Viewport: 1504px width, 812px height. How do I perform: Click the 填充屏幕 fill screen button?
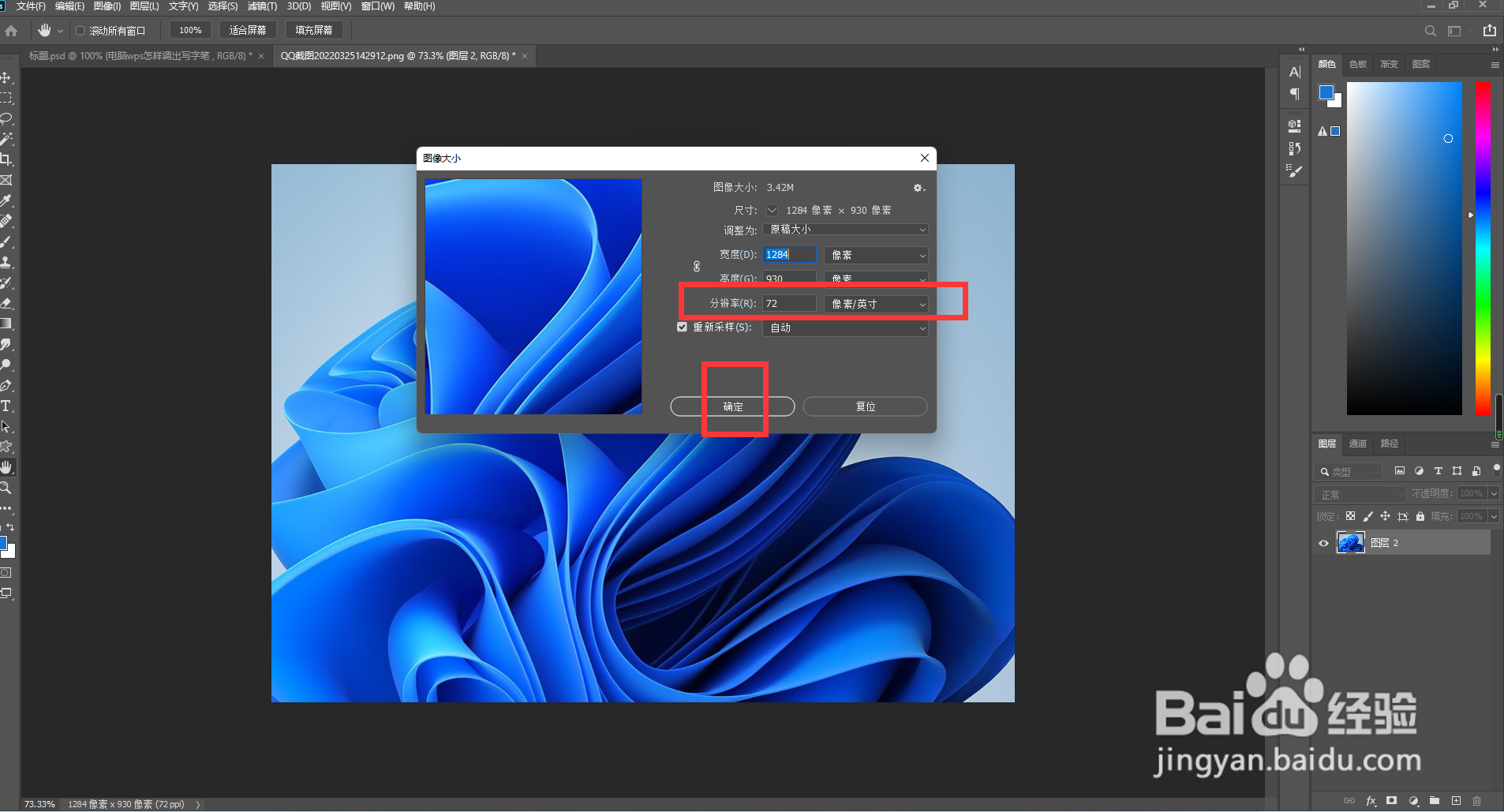pos(314,31)
